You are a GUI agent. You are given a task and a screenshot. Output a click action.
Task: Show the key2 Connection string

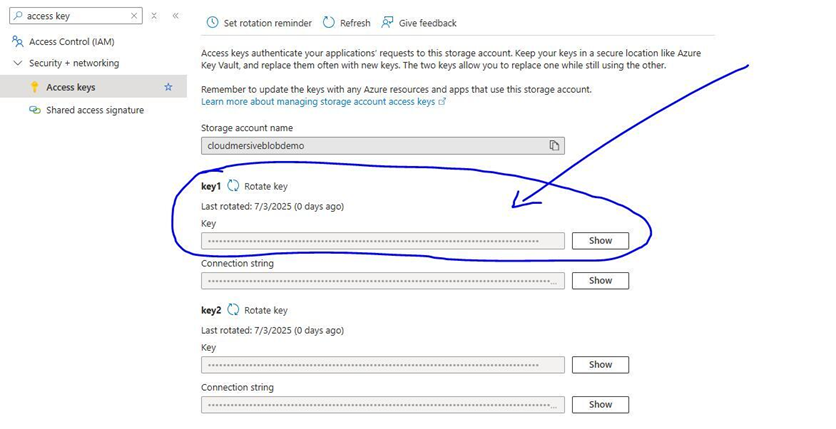point(600,404)
